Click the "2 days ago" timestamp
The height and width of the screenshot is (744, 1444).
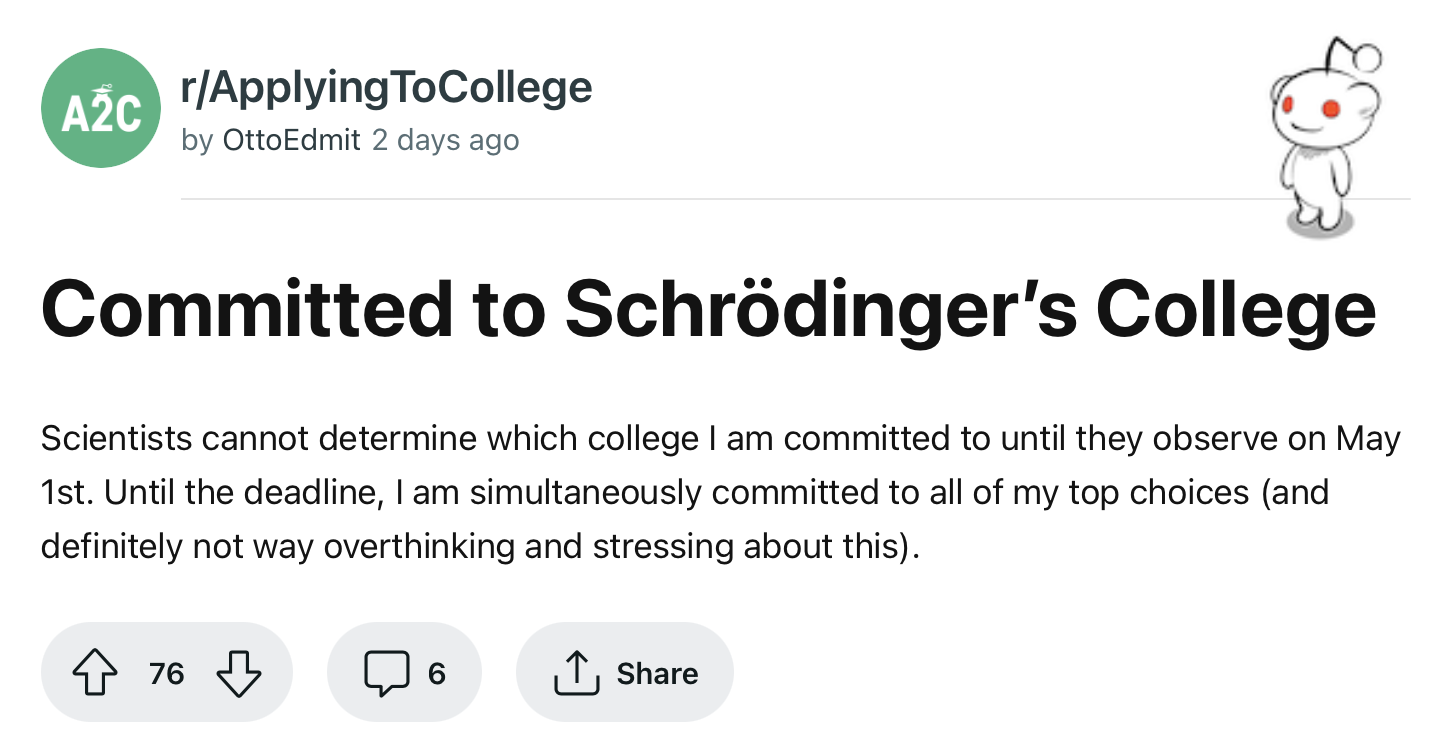click(x=445, y=140)
